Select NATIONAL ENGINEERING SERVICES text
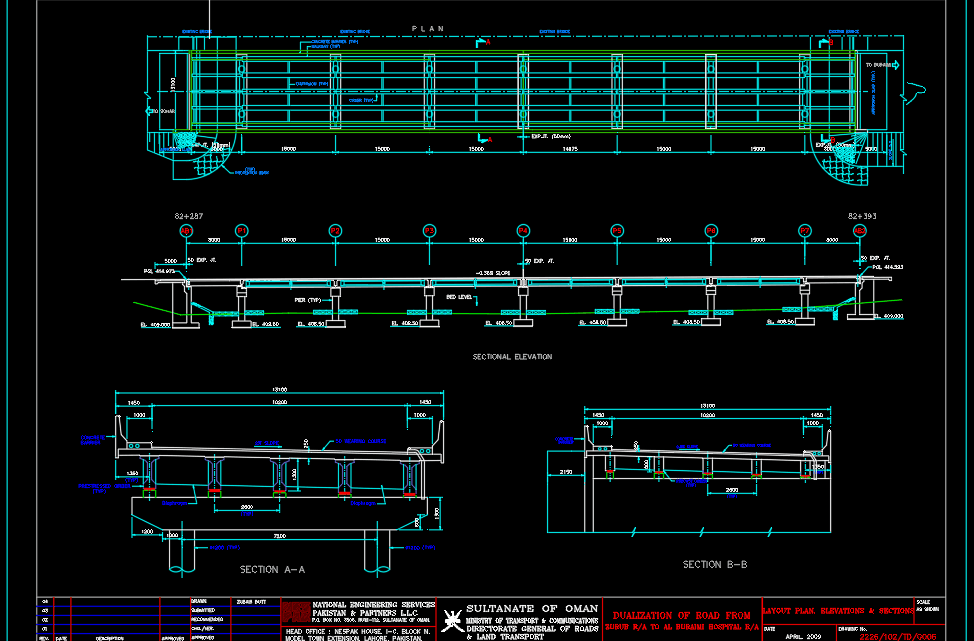This screenshot has width=974, height=641. [374, 605]
